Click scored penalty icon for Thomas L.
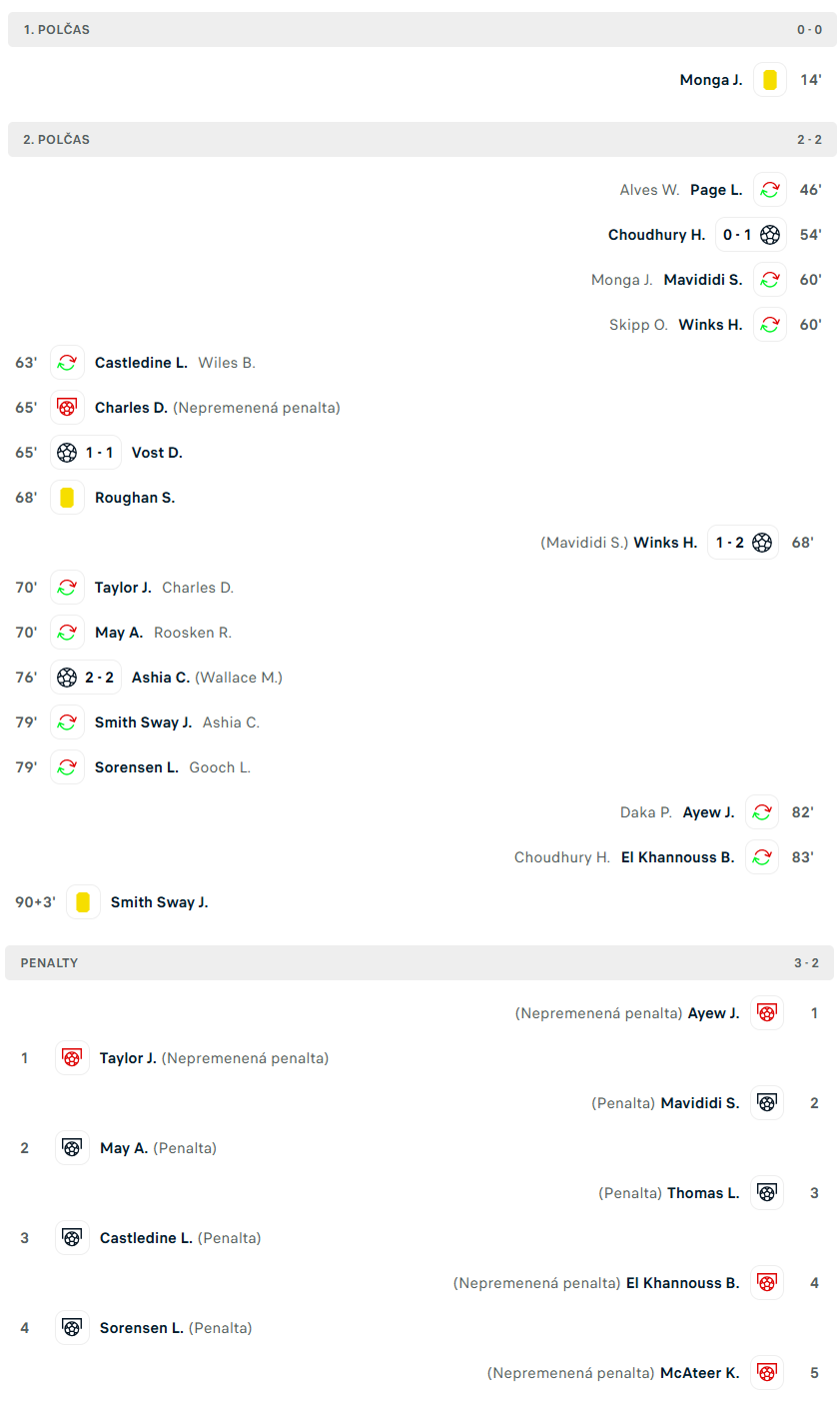The height and width of the screenshot is (1408, 840). 767,1193
